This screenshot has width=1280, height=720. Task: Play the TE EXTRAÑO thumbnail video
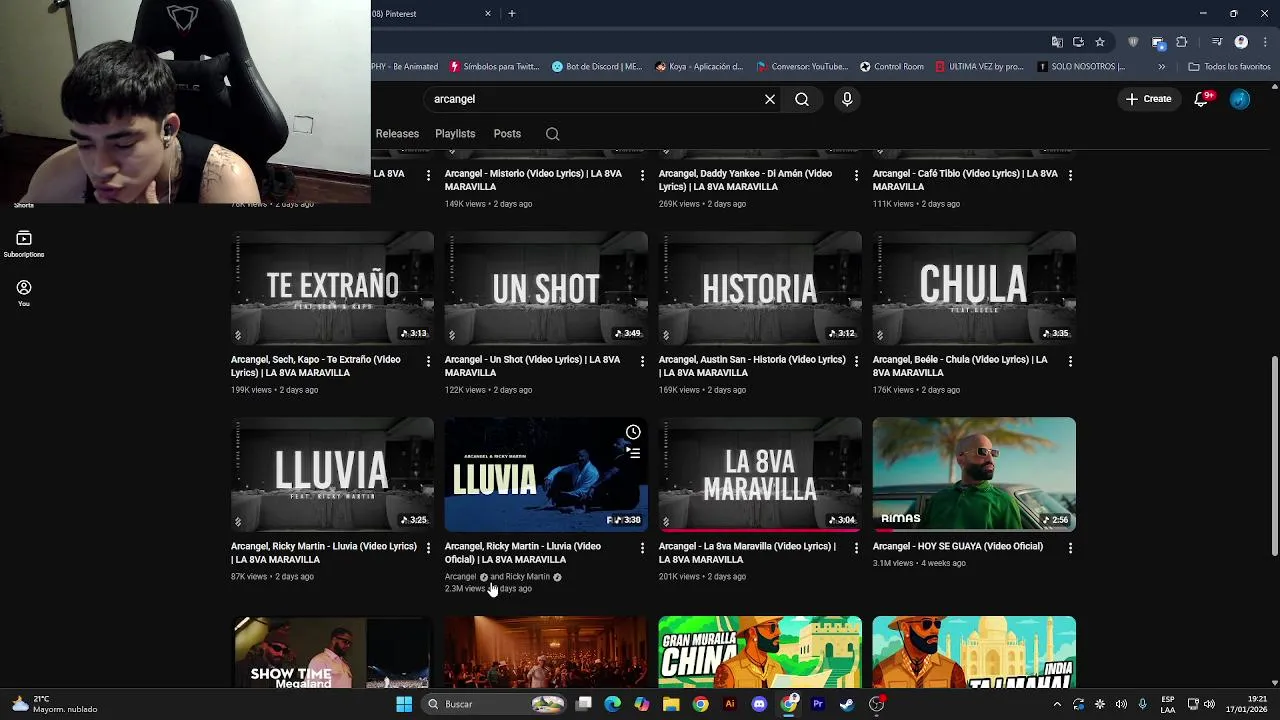[332, 288]
